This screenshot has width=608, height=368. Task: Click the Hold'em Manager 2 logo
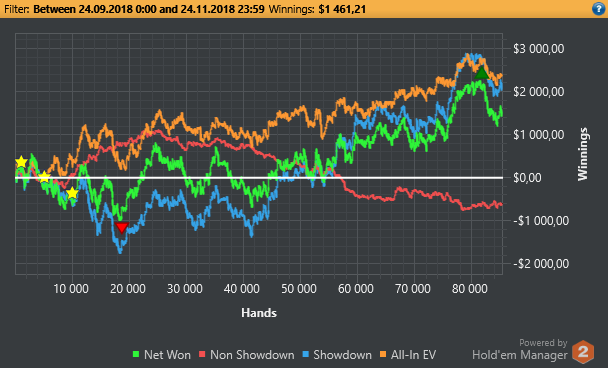tap(583, 351)
